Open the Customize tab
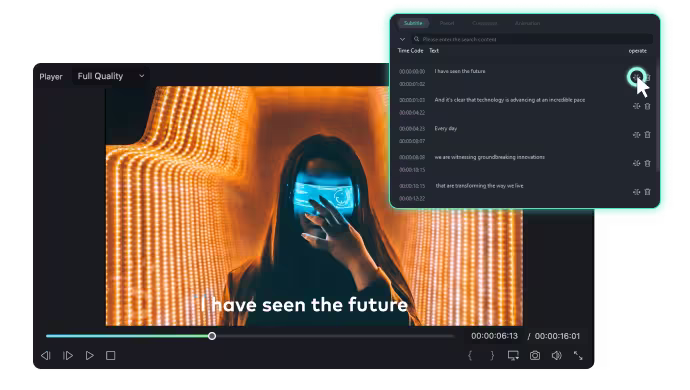The image size is (690, 390). pyautogui.click(x=484, y=23)
